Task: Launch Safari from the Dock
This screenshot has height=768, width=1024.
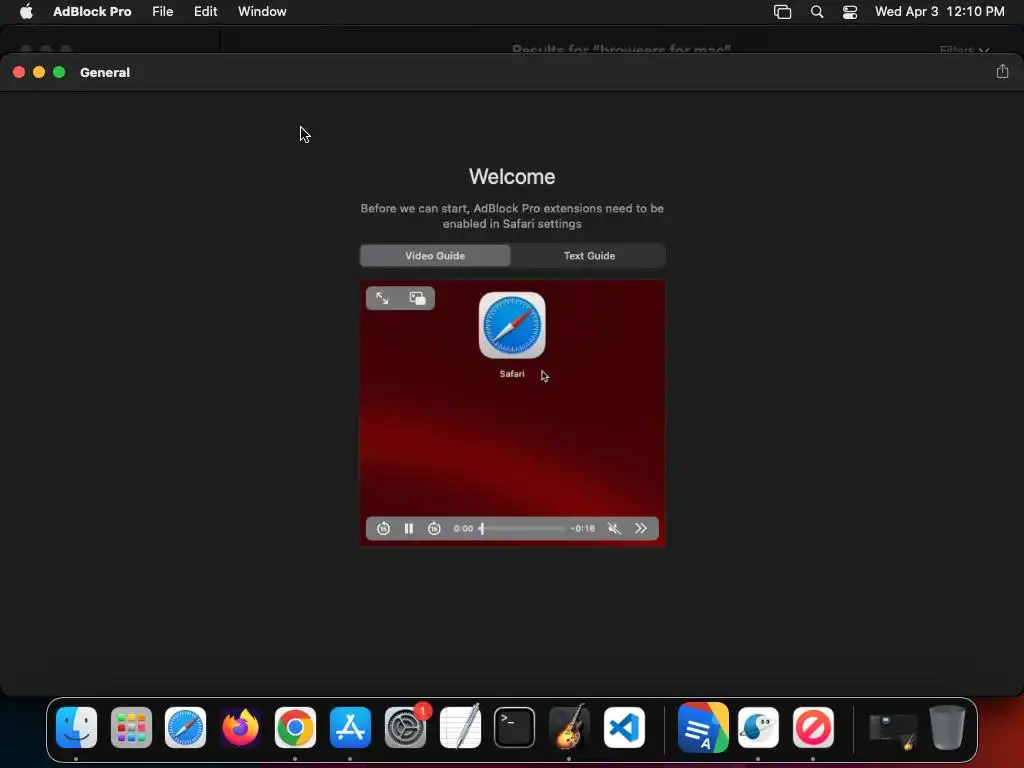Action: tap(185, 728)
